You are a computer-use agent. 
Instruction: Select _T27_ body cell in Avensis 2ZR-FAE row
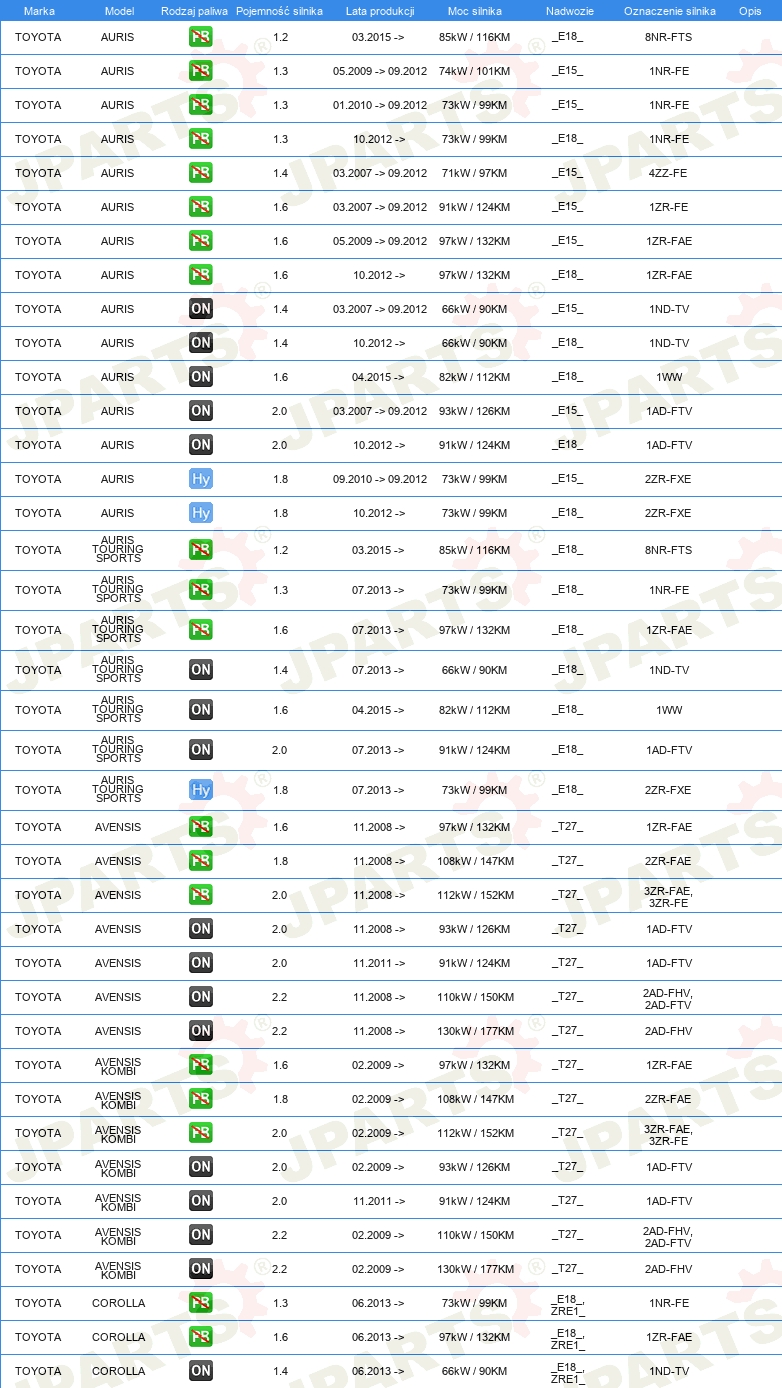coord(567,861)
